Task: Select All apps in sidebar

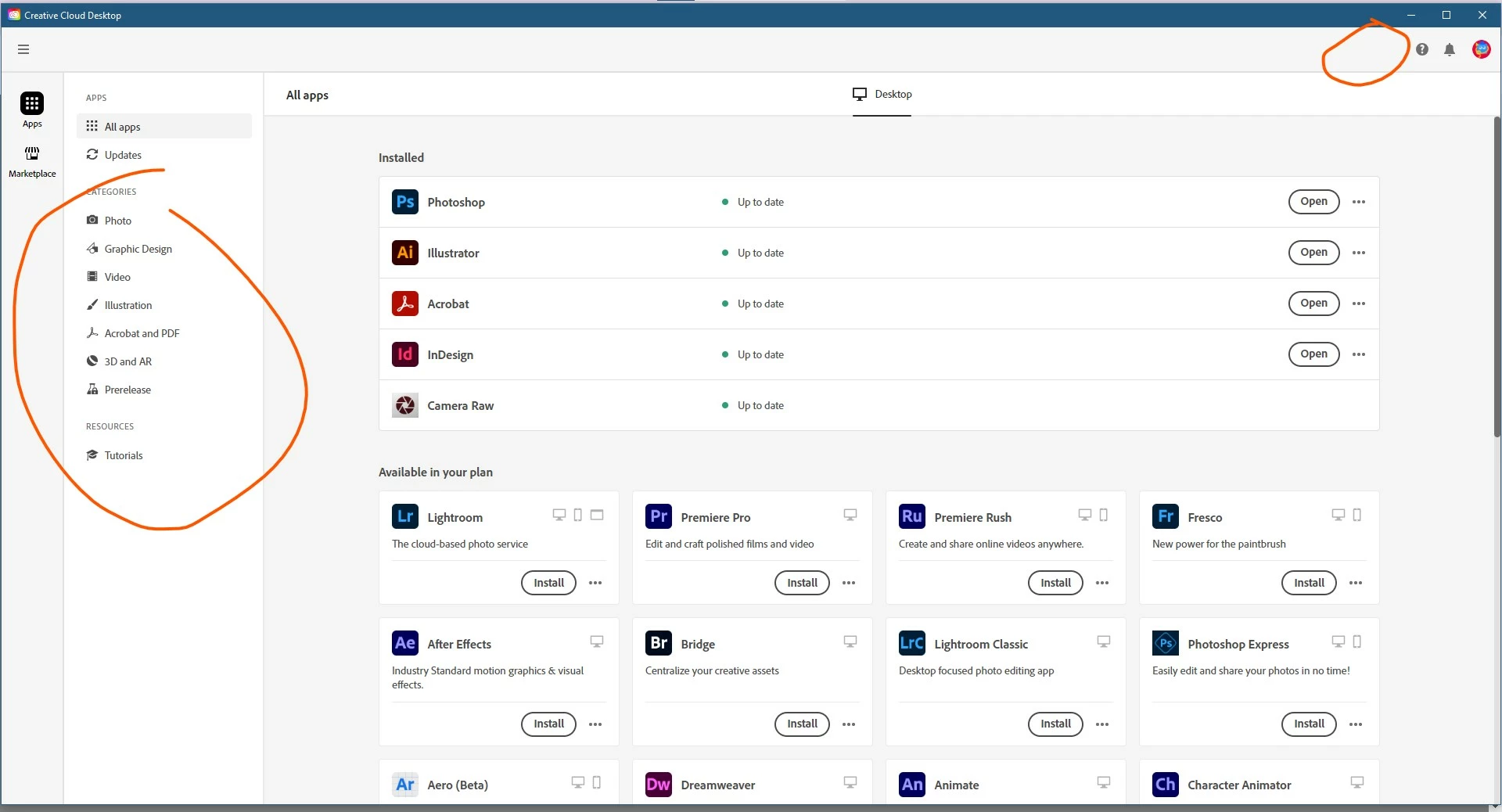Action: (164, 127)
